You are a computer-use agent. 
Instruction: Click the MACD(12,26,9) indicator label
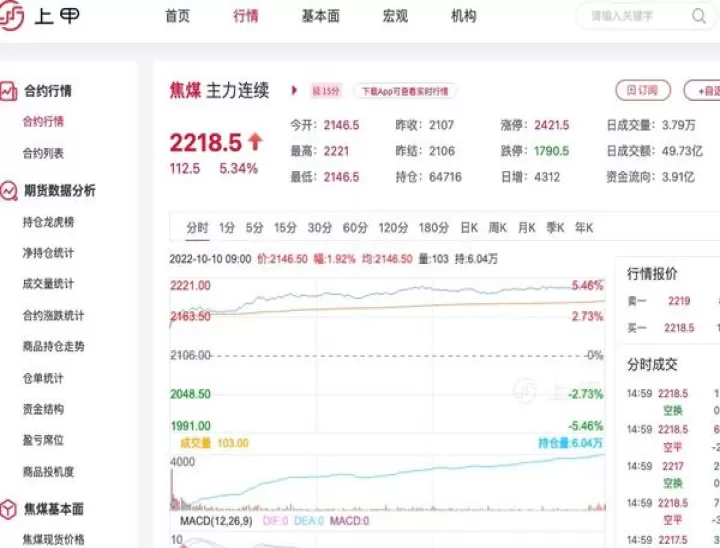pos(216,521)
